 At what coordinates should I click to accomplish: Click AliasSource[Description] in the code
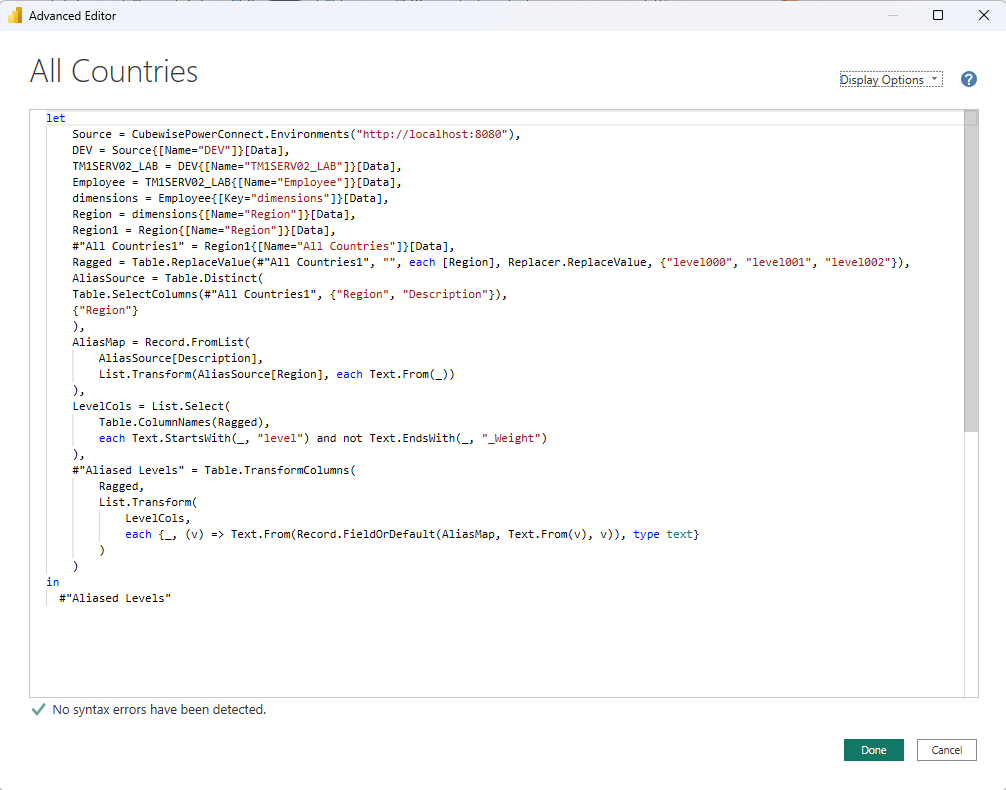[x=178, y=358]
